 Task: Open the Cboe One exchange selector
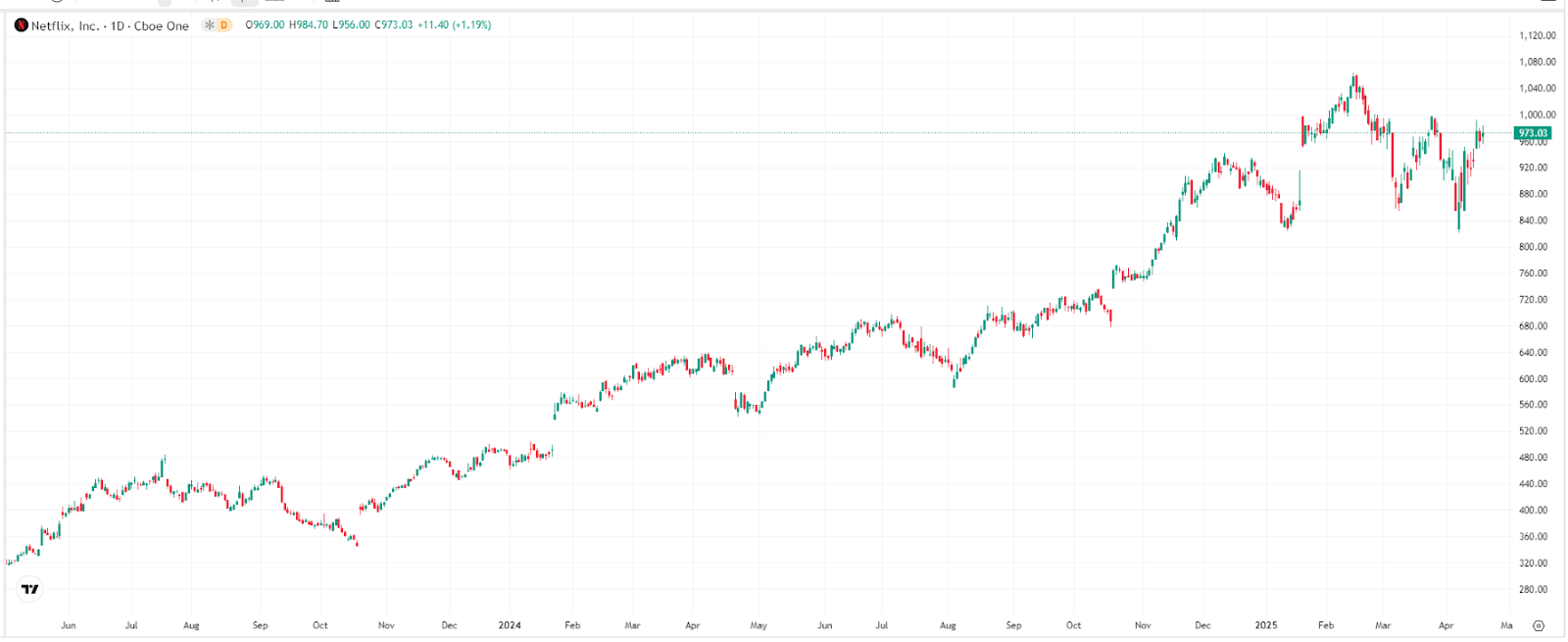coord(162,25)
